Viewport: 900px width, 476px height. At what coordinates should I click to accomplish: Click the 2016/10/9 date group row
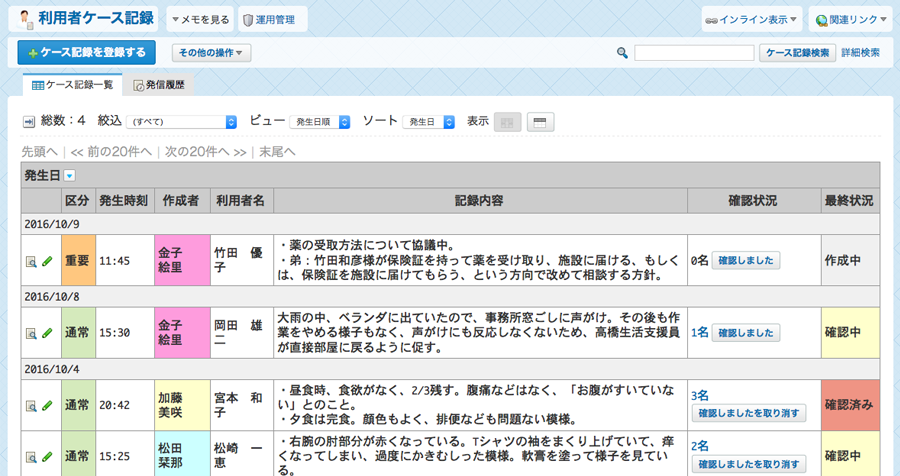[x=450, y=225]
